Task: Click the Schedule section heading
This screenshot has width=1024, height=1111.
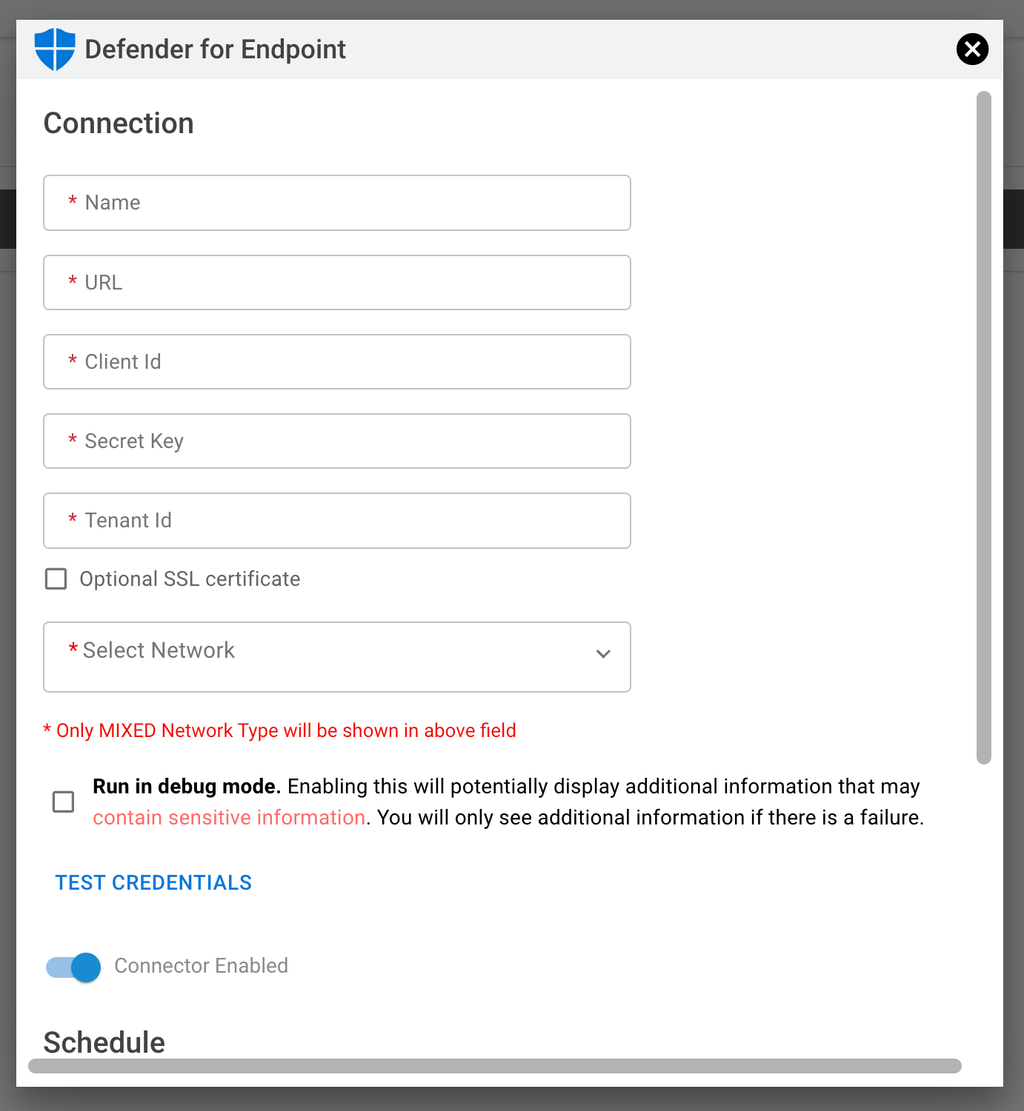Action: (x=104, y=1042)
